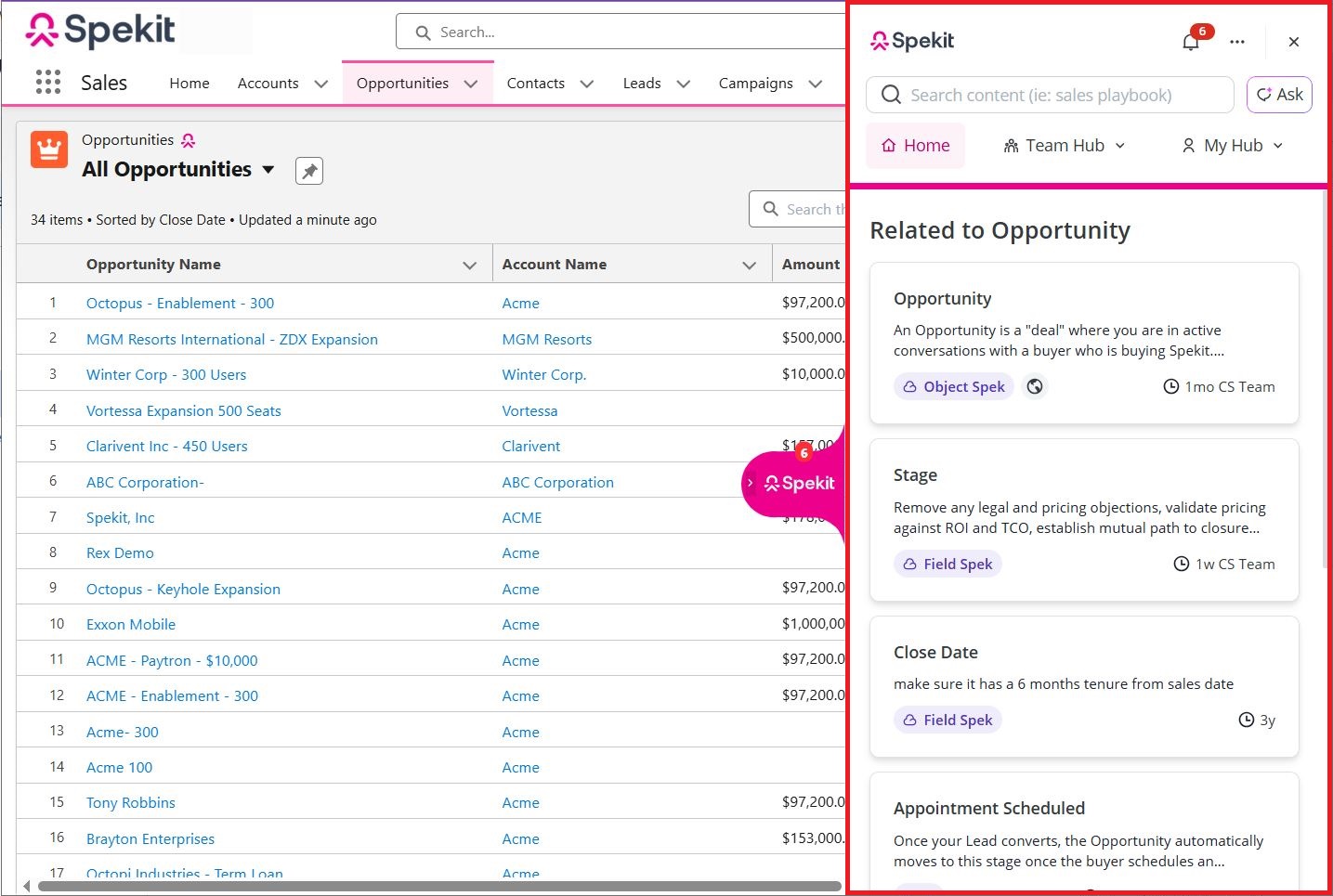
Task: Expand the Accounts tab chevron
Action: coord(321,84)
